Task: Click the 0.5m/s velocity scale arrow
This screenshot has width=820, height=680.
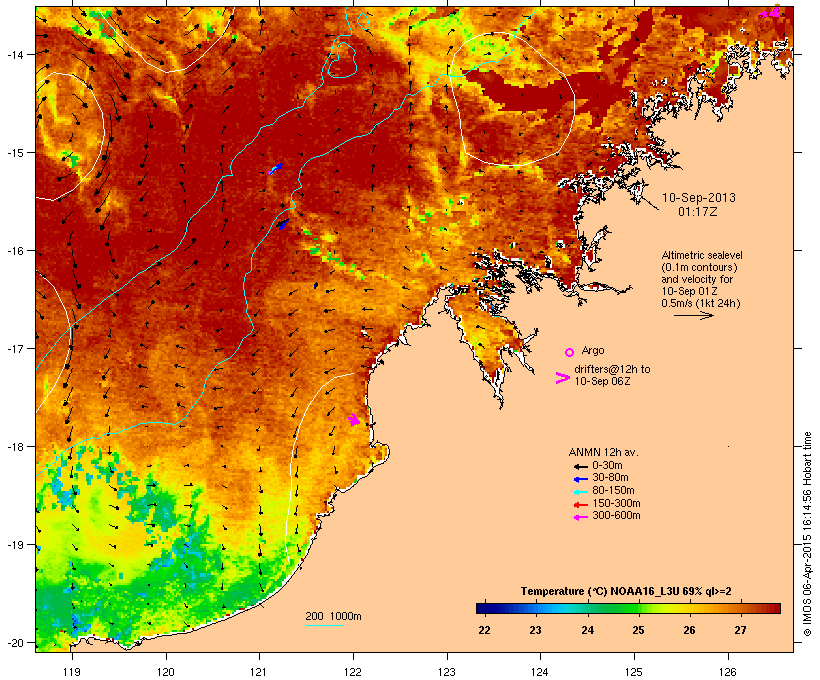Action: [694, 315]
